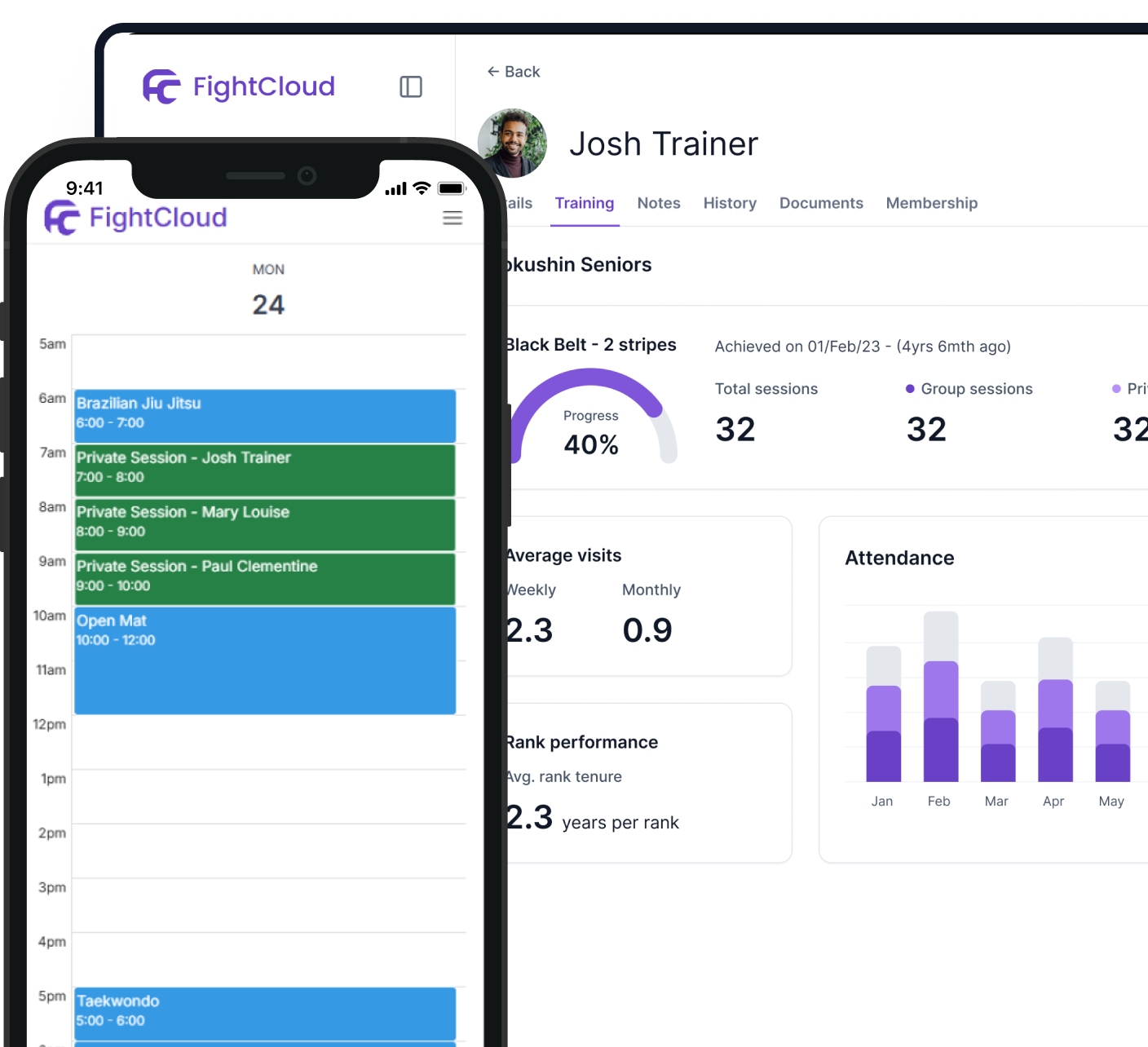Open the Documents tab
Viewport: 1148px width, 1047px height.
click(x=821, y=203)
